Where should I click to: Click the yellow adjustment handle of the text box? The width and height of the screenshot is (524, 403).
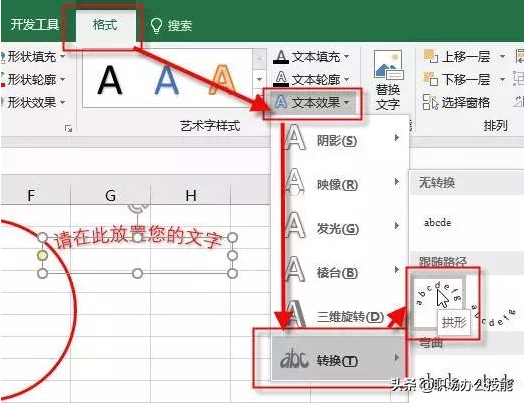[42, 256]
